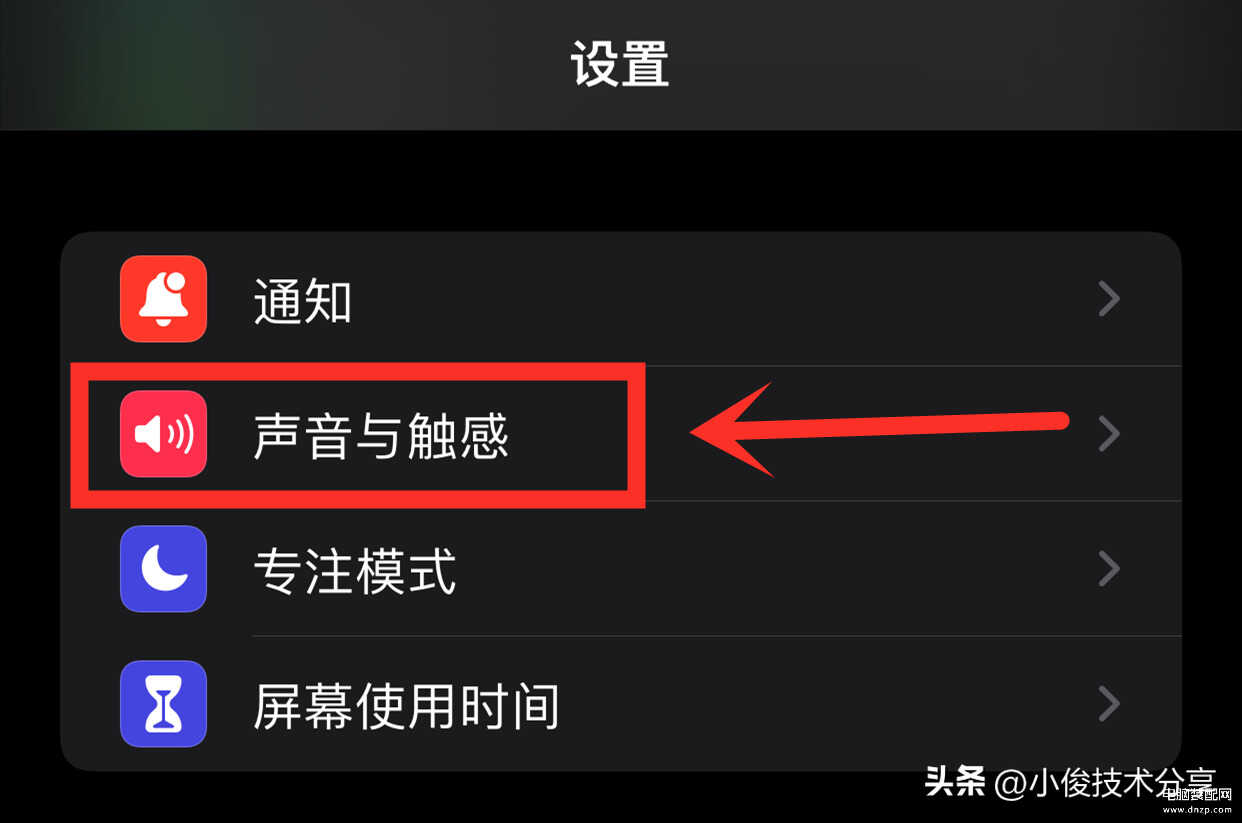Tap the 设置 page title
Viewport: 1242px width, 823px height.
[x=620, y=64]
